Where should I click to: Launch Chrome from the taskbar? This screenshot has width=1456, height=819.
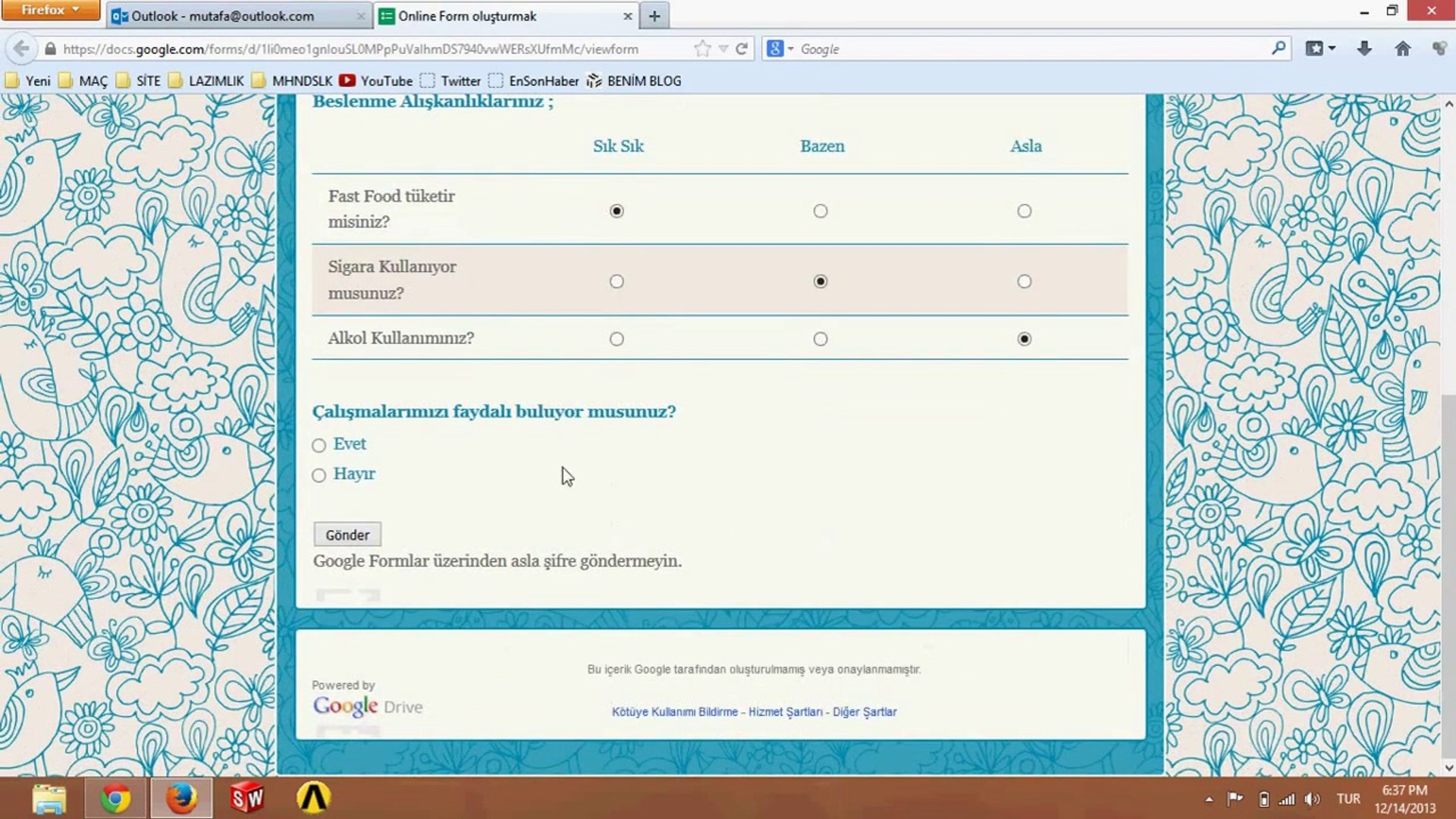(115, 798)
